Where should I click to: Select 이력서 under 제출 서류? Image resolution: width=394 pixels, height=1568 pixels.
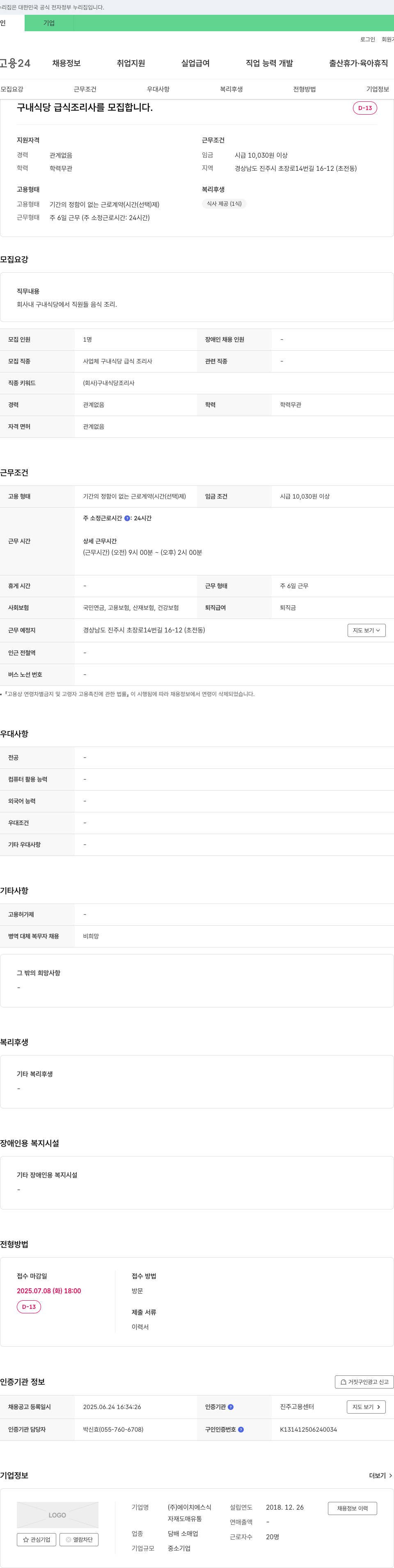click(x=140, y=1327)
